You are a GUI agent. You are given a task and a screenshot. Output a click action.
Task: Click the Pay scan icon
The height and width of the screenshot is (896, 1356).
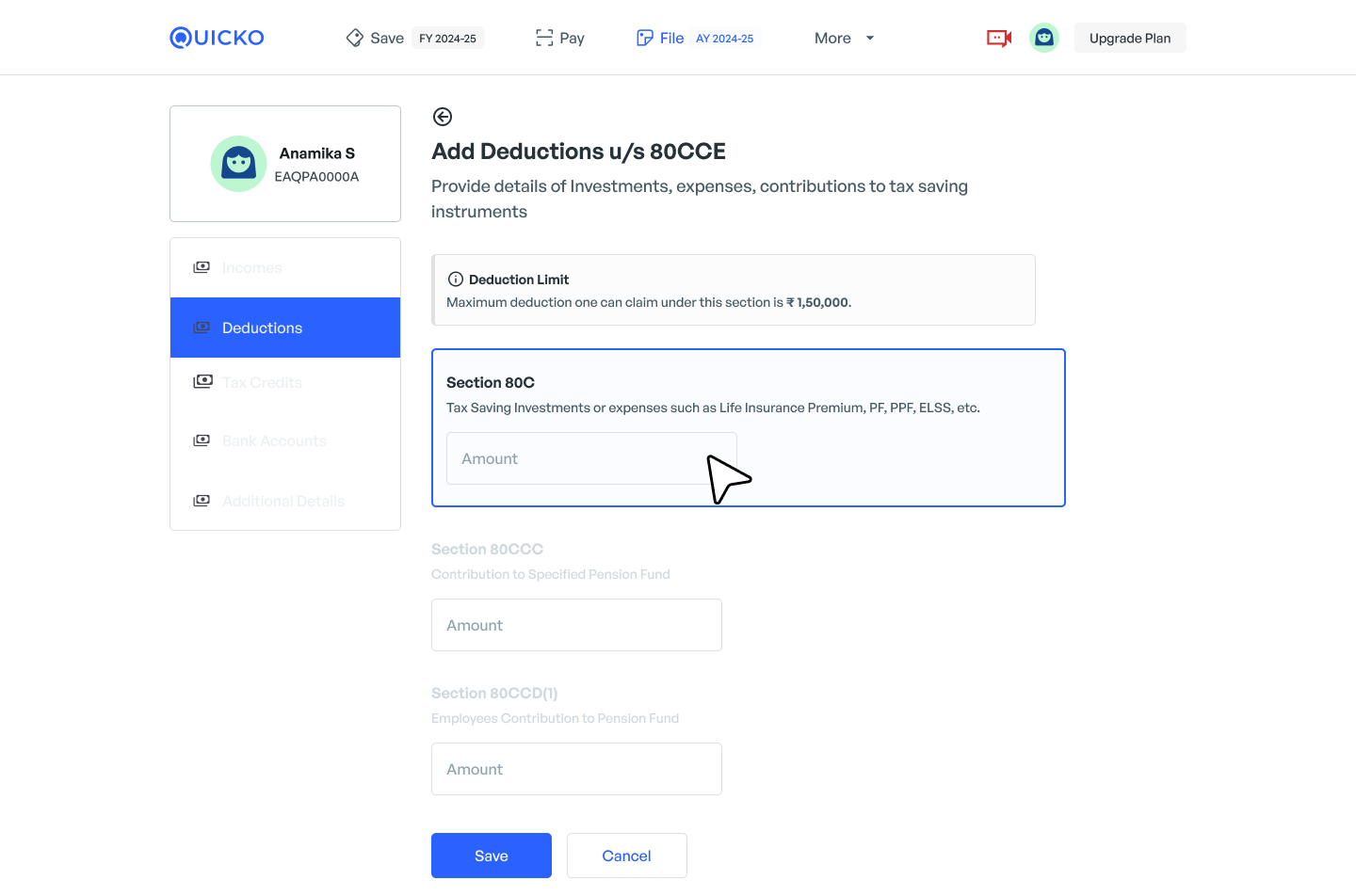click(544, 38)
